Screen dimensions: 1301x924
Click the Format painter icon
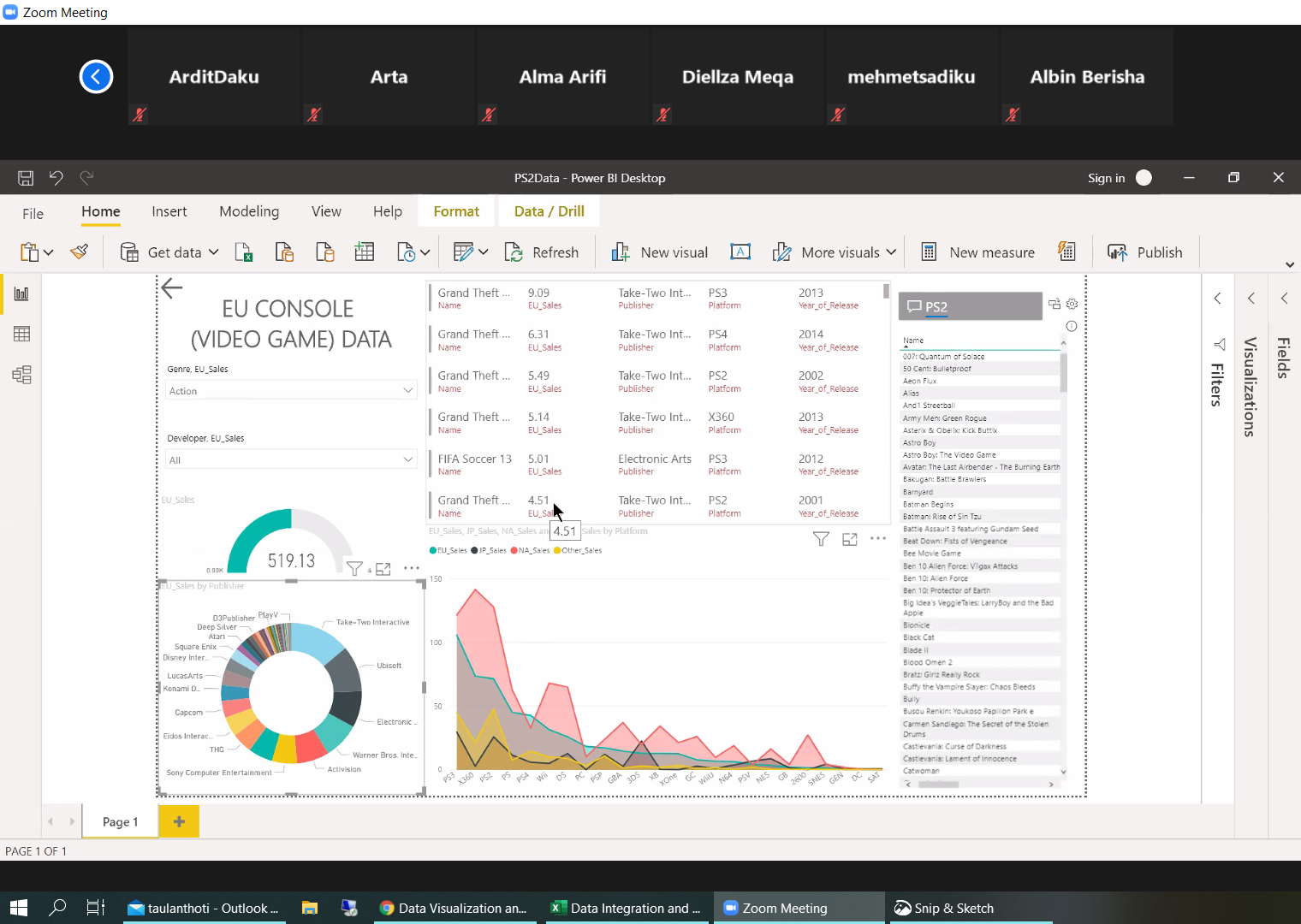pos(80,252)
